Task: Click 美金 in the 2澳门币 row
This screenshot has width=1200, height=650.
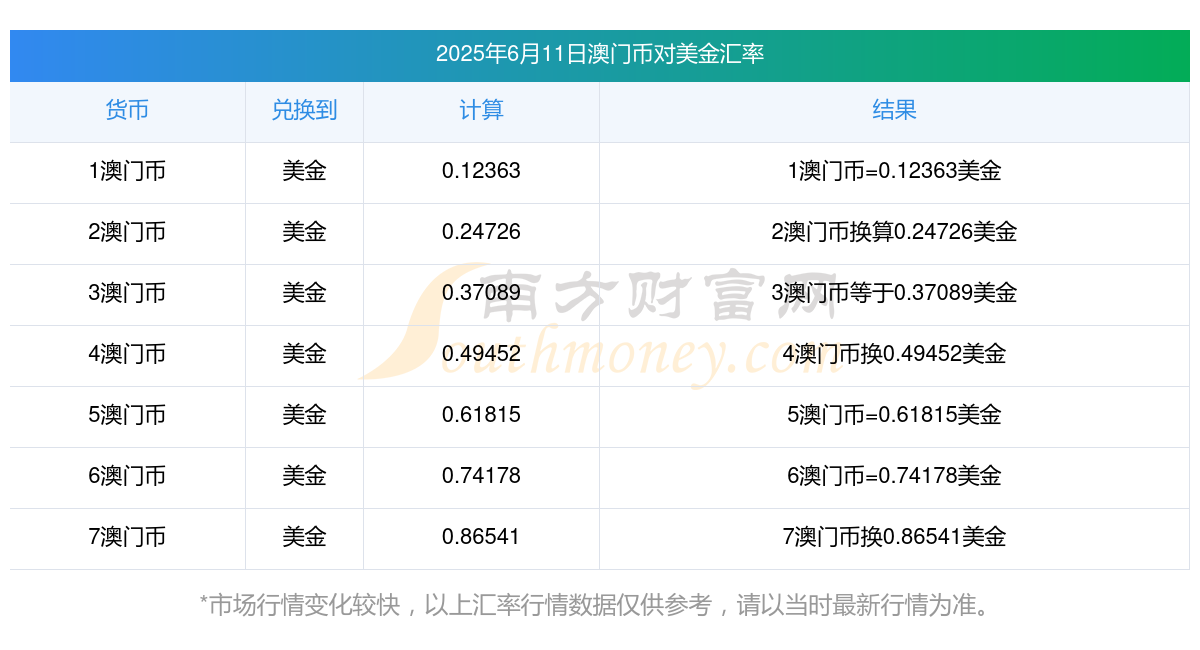Action: coord(304,232)
